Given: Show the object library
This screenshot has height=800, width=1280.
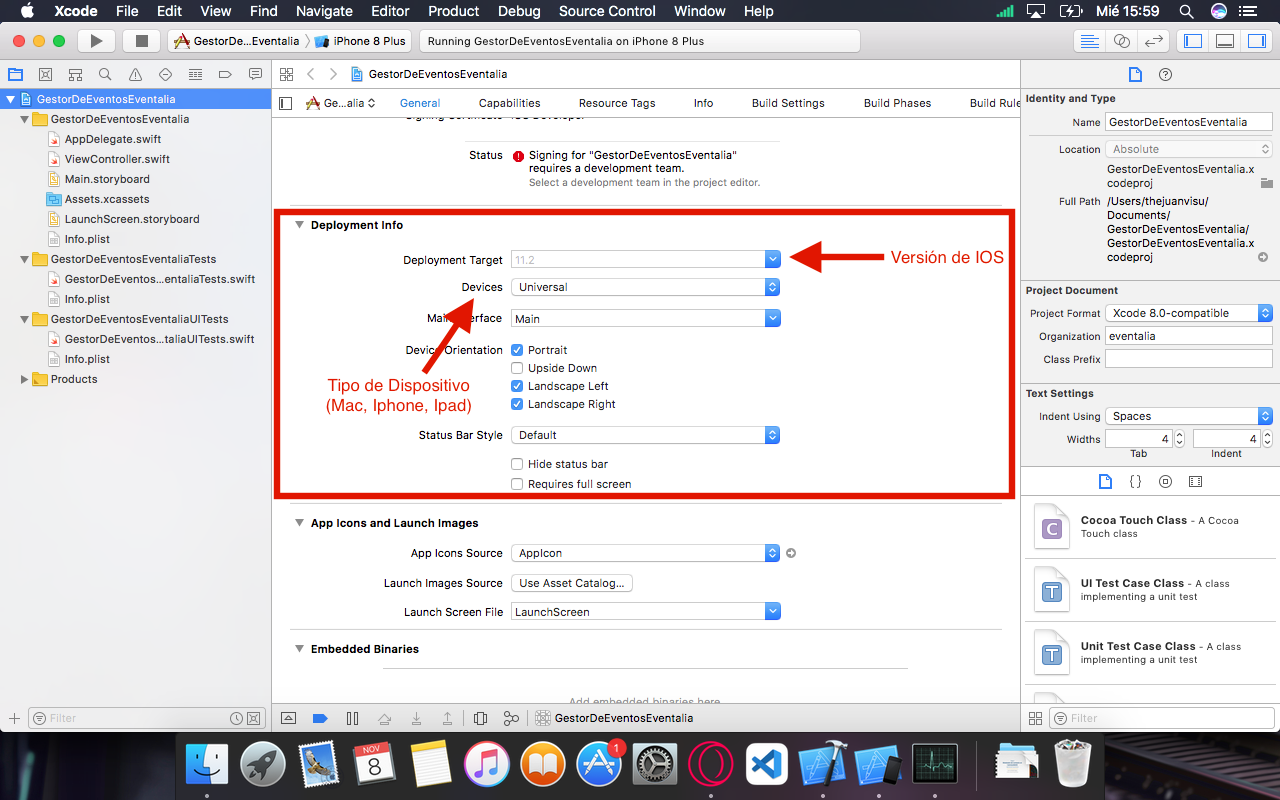Looking at the screenshot, I should (x=1165, y=481).
